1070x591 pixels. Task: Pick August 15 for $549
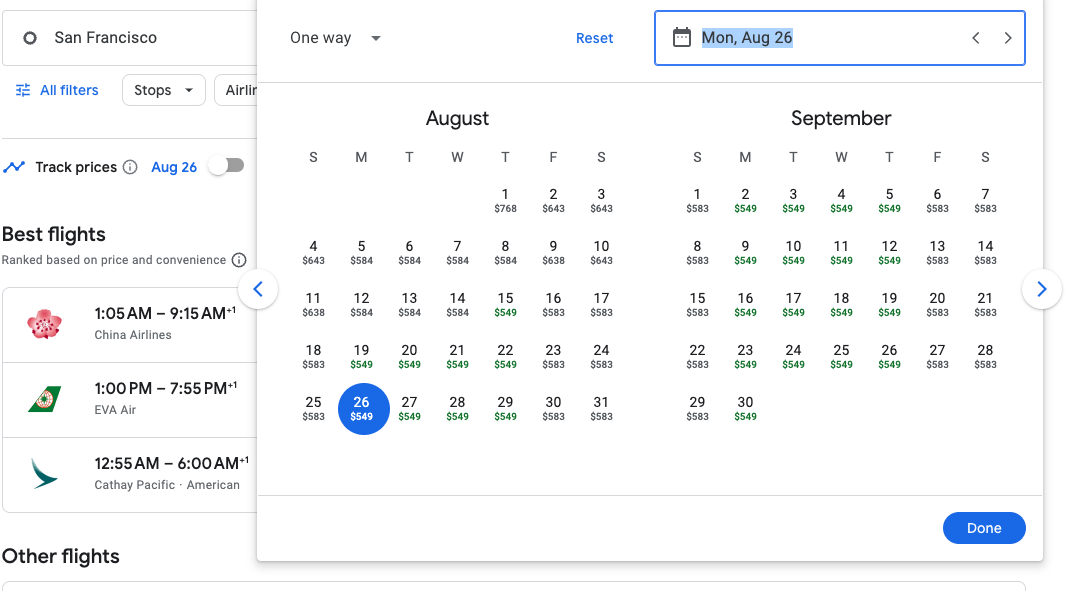coord(505,304)
